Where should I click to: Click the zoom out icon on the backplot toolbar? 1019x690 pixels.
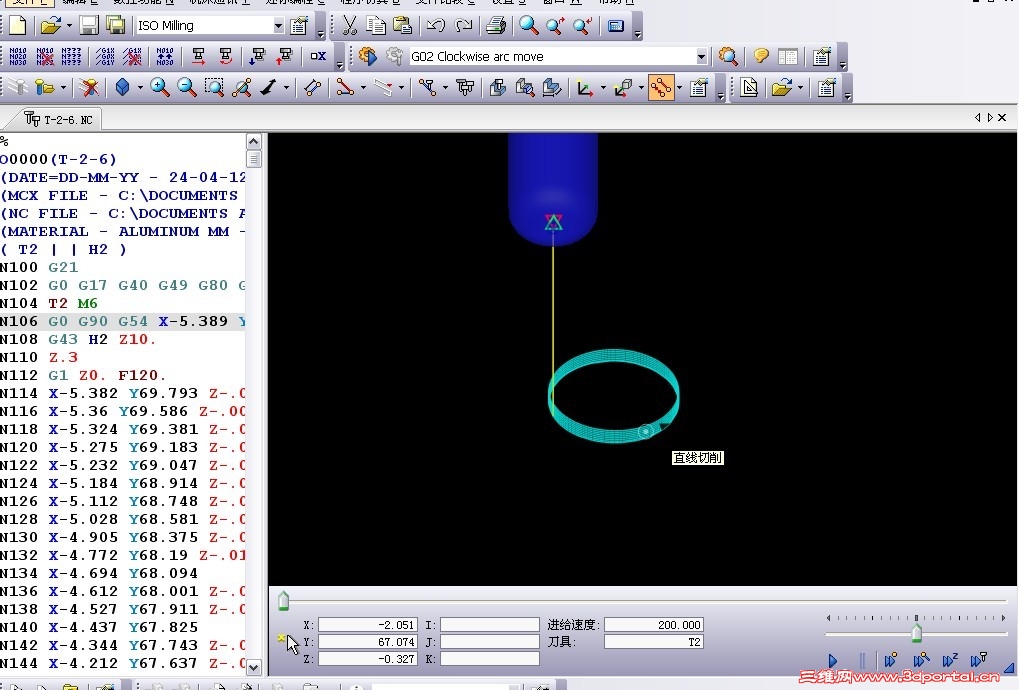click(x=187, y=87)
